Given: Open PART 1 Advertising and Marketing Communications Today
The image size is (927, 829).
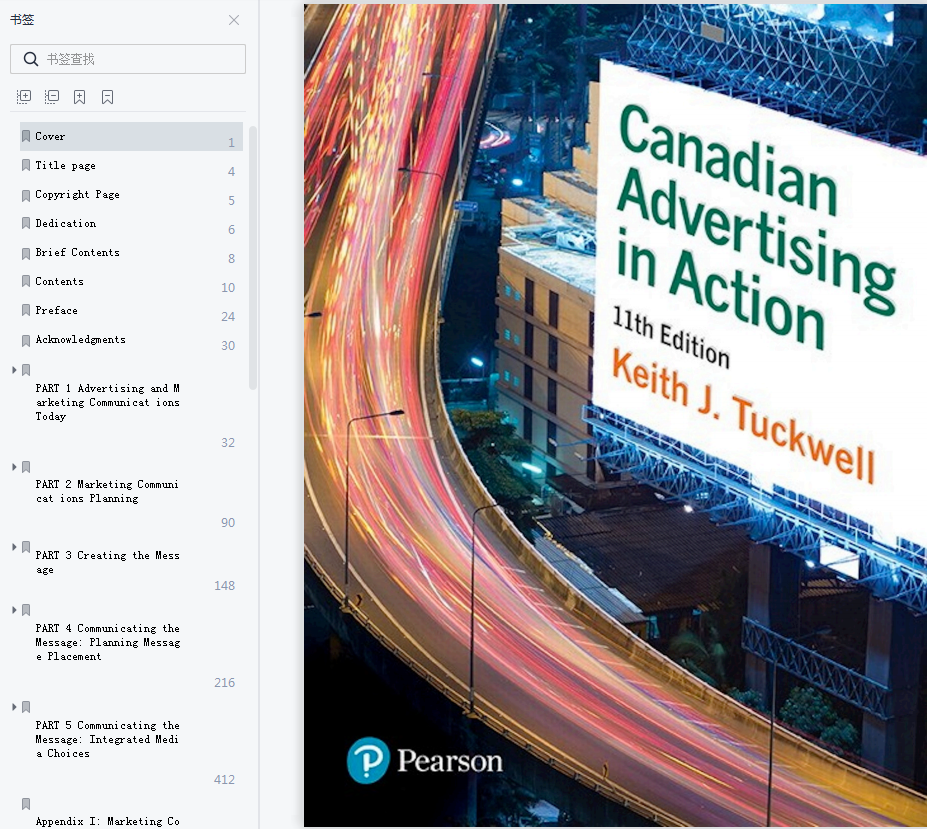Looking at the screenshot, I should point(108,402).
